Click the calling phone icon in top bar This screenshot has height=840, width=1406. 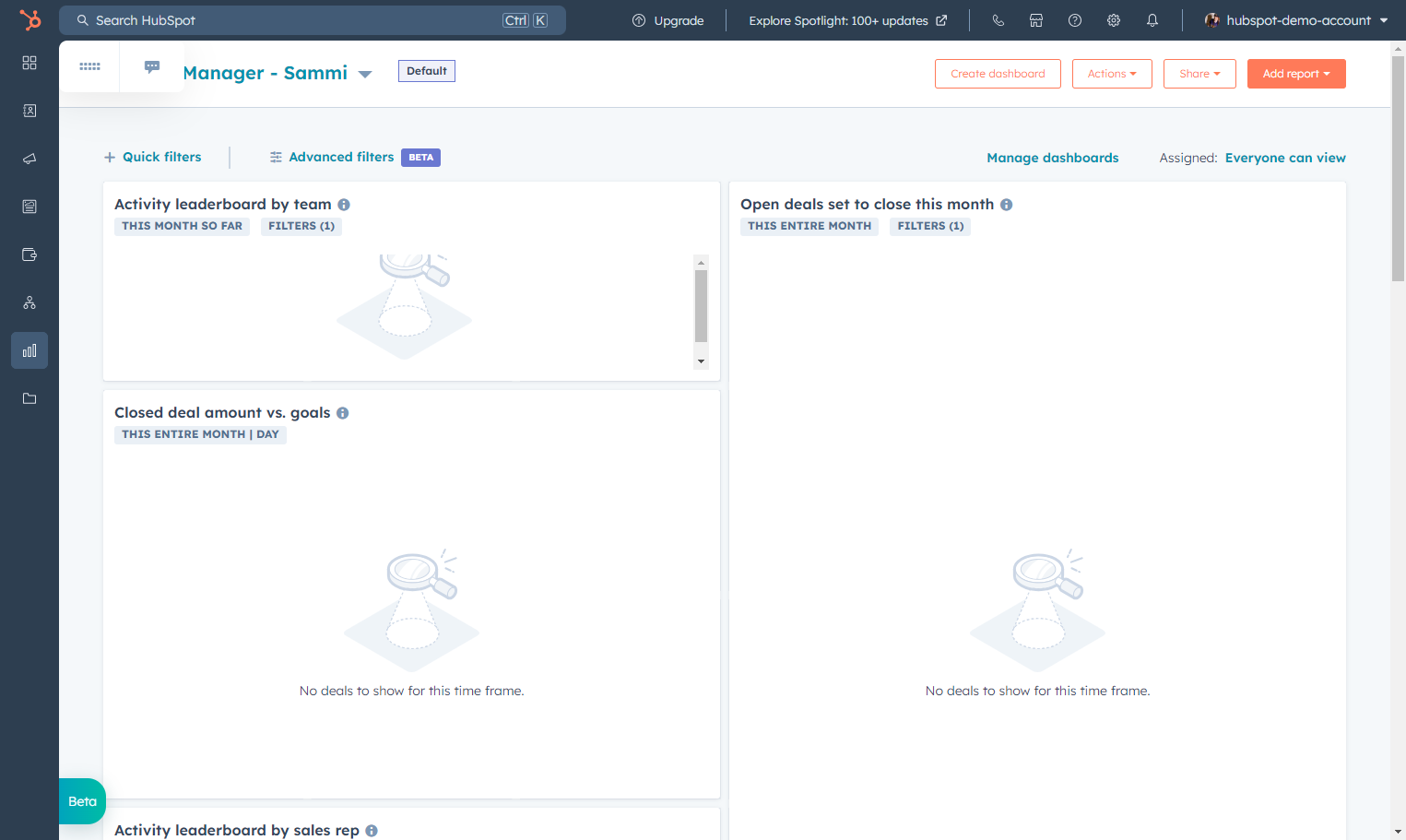(998, 20)
